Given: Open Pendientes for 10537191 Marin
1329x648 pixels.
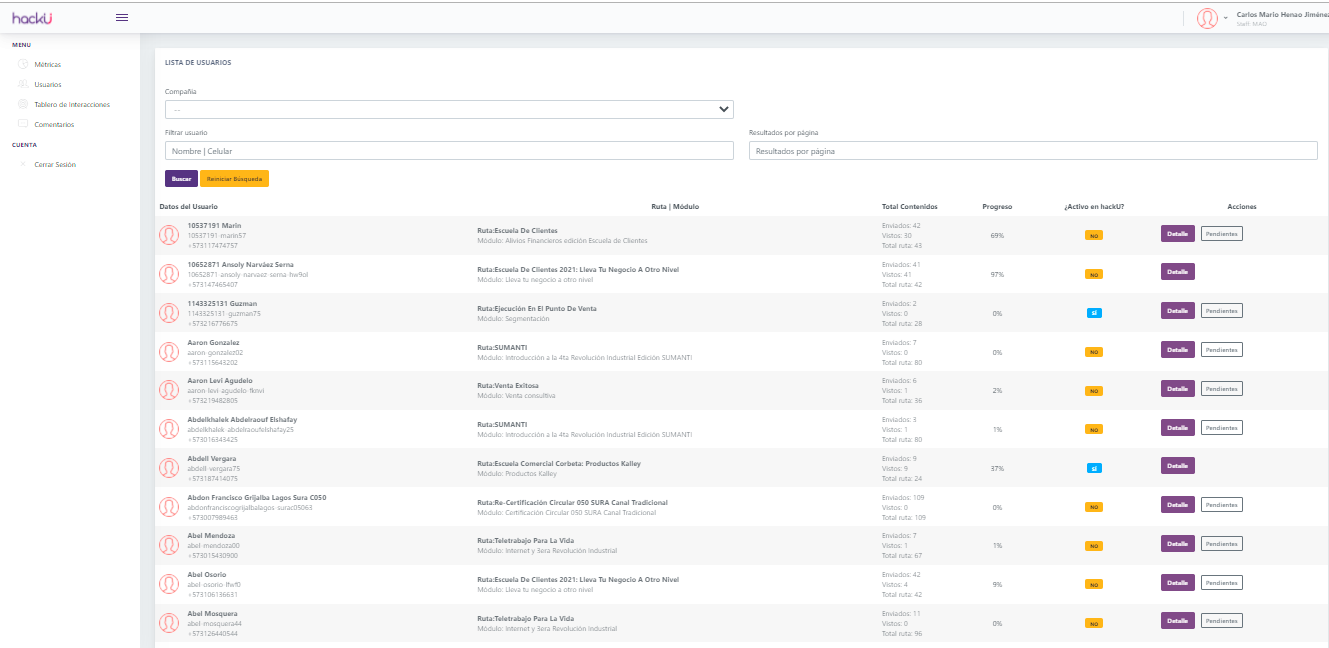Looking at the screenshot, I should point(1222,233).
